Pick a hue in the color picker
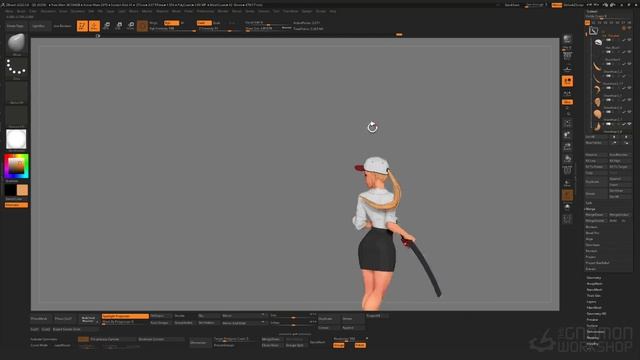Screen dimensions: 640x360 coord(16,166)
